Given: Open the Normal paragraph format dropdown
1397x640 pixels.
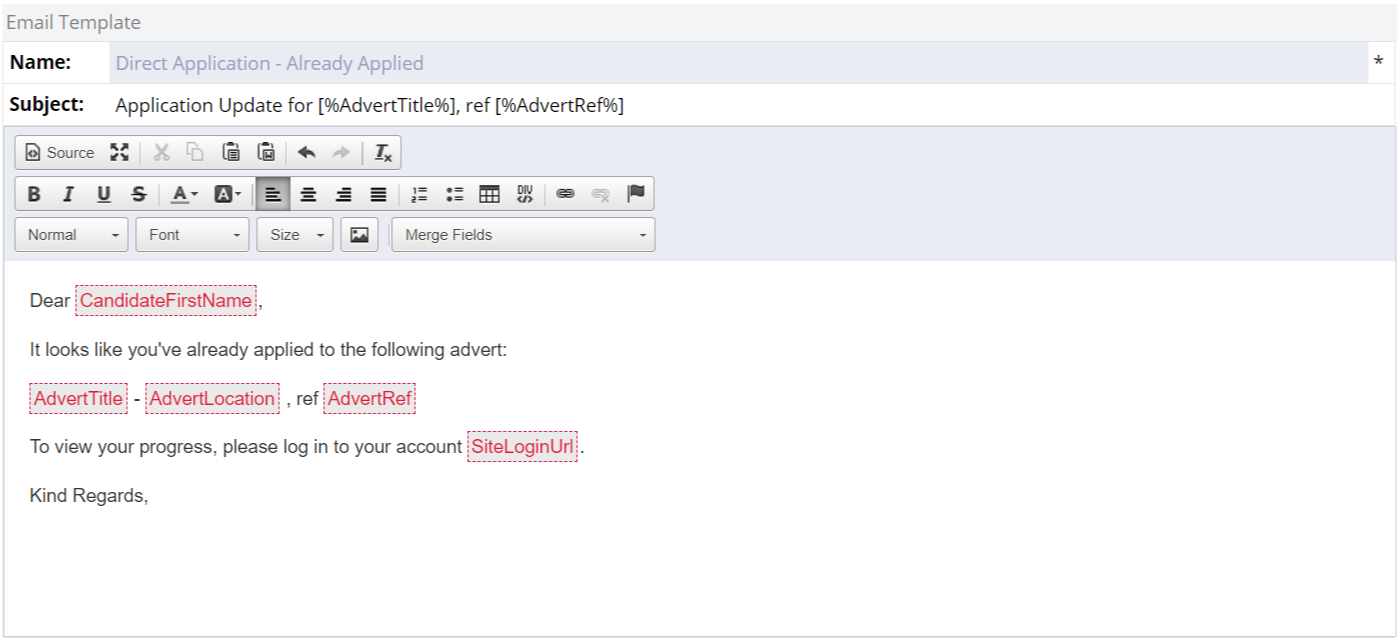Looking at the screenshot, I should (x=72, y=235).
